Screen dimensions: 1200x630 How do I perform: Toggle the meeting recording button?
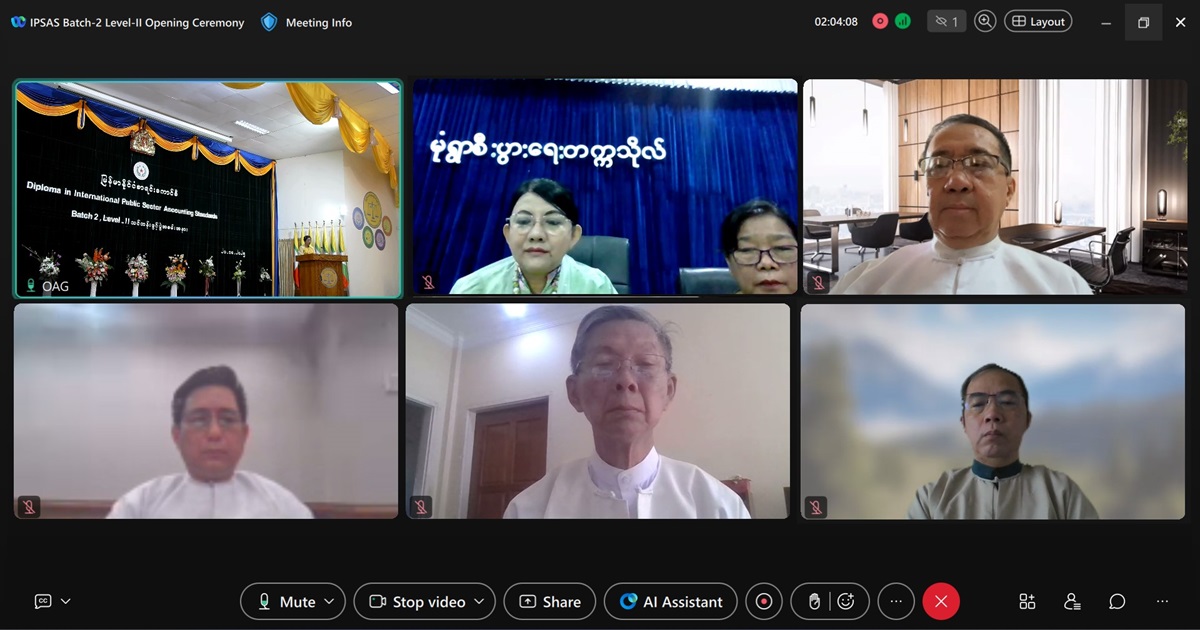764,601
